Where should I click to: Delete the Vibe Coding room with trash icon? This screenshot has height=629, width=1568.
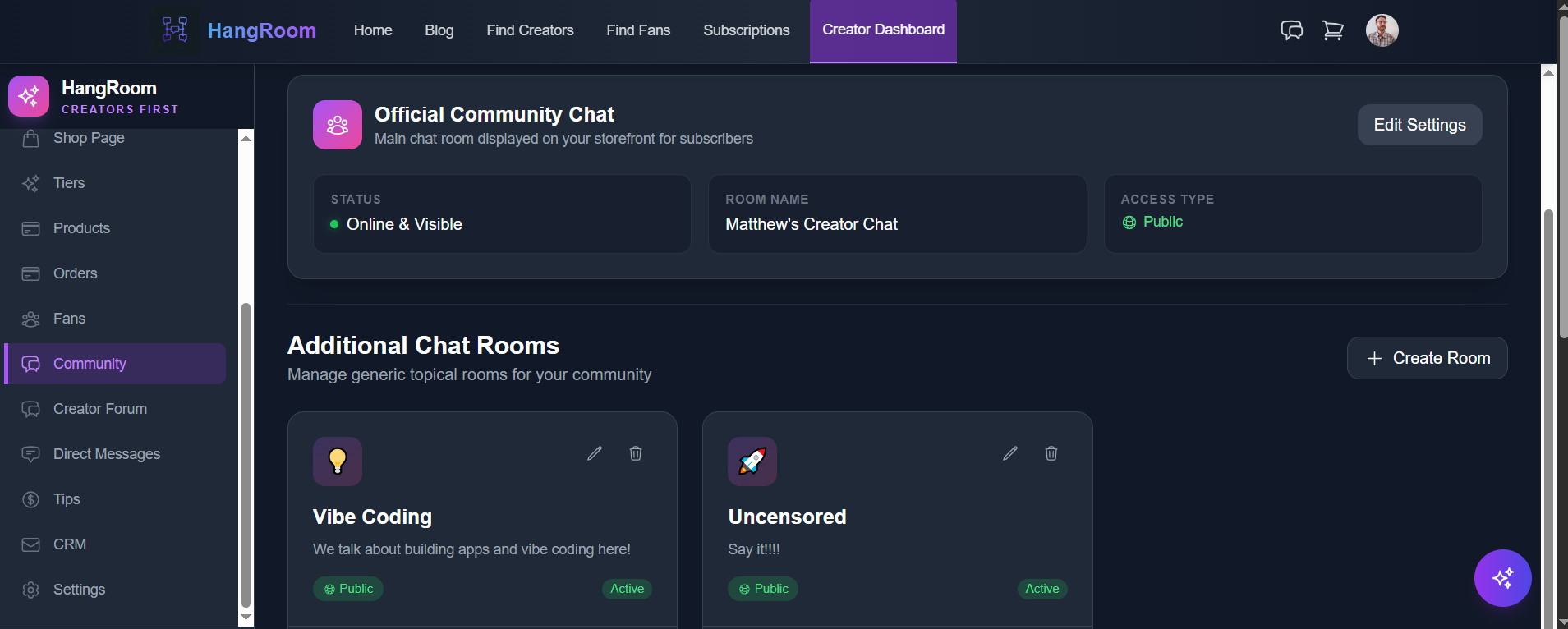pos(635,452)
